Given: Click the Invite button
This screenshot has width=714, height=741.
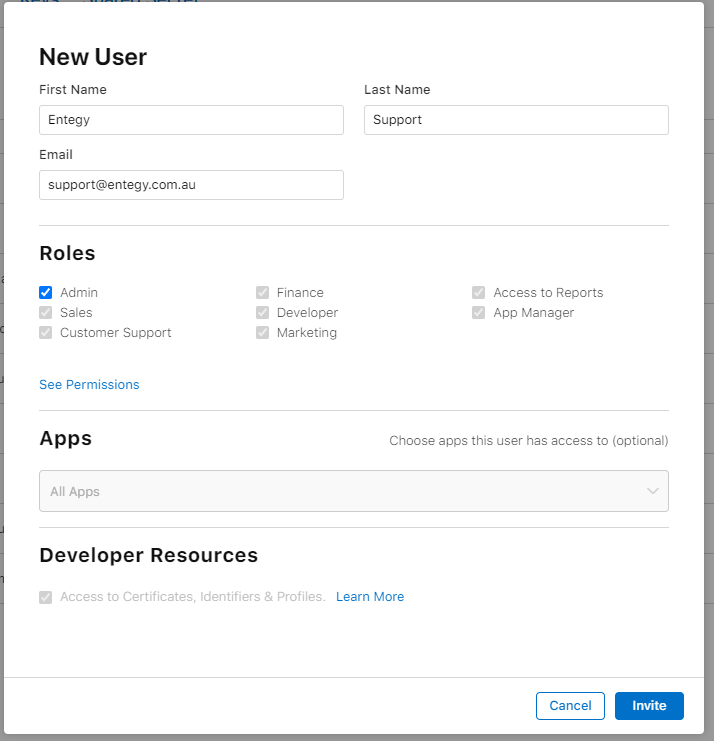Looking at the screenshot, I should coord(649,706).
